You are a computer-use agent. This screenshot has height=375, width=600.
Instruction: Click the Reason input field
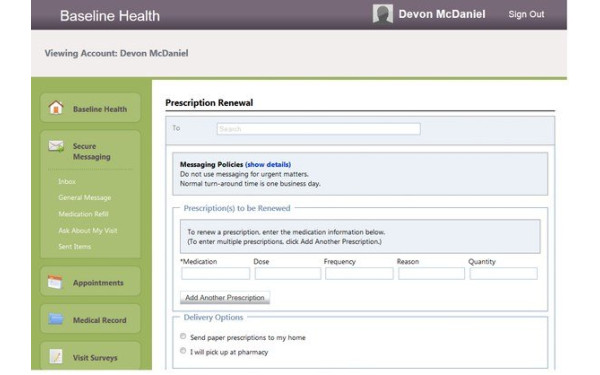pos(431,274)
